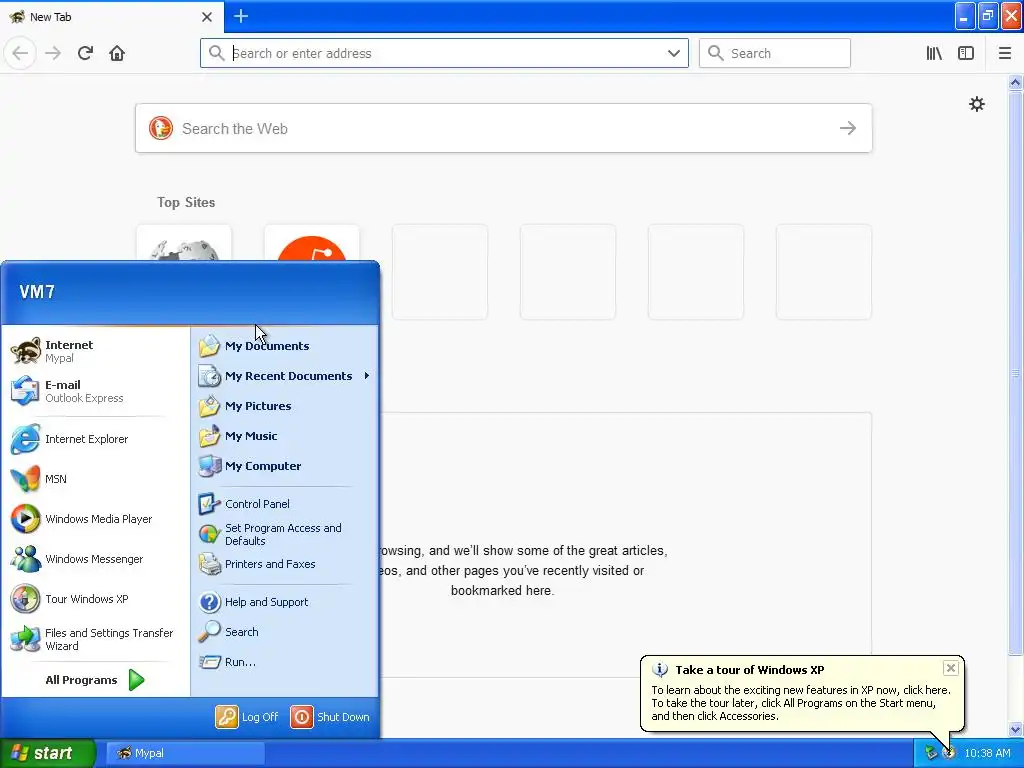This screenshot has height=768, width=1024.
Task: Open the Run... dialog
Action: click(x=285, y=662)
